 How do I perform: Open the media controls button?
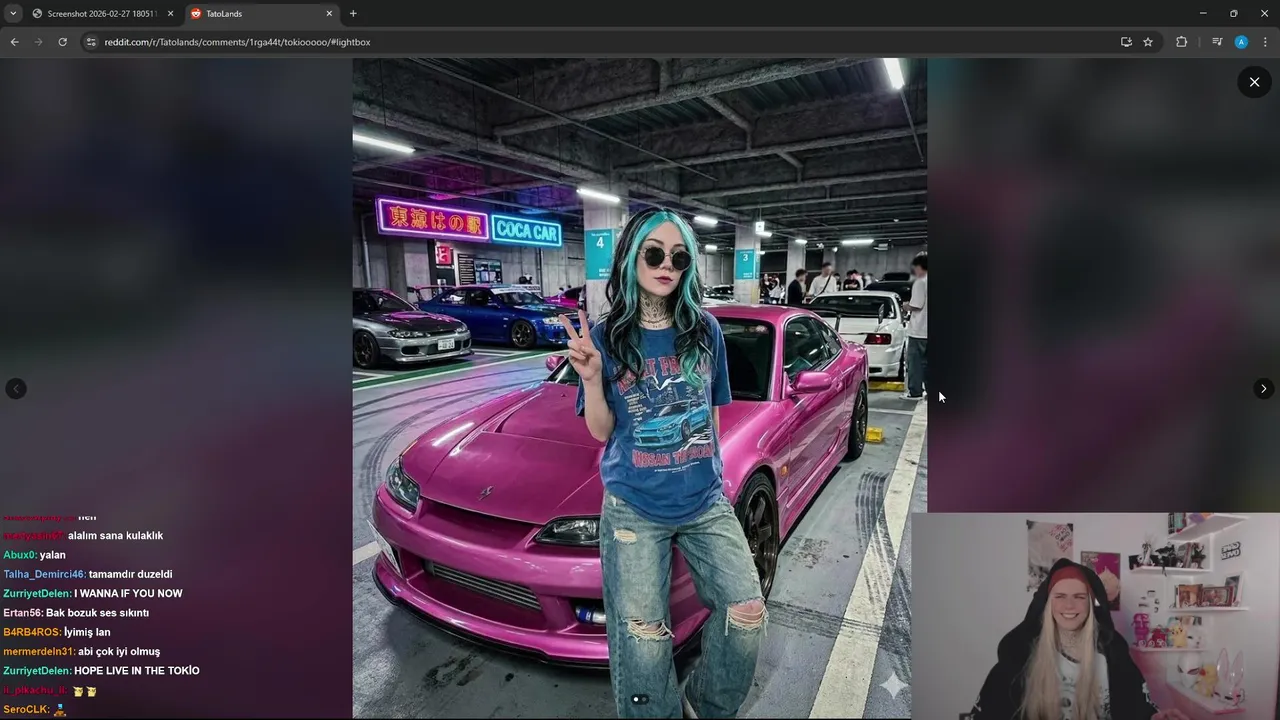click(x=1217, y=42)
